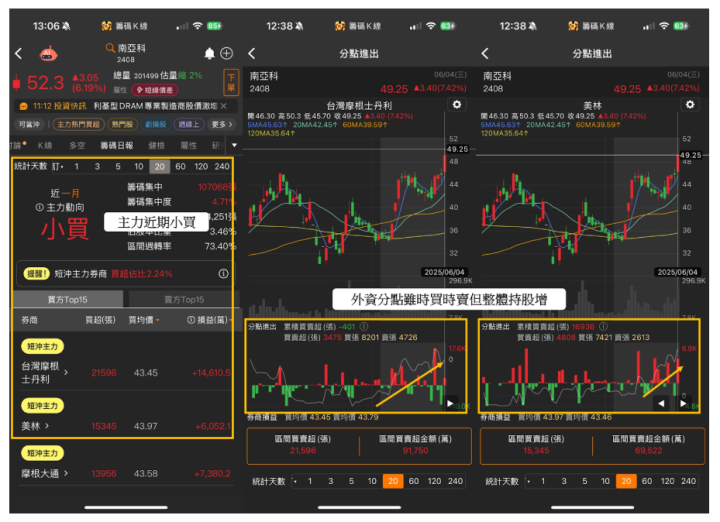Tap the orange search magnifier beside 南亞科
Viewport: 720px width, 522px height.
[110, 48]
